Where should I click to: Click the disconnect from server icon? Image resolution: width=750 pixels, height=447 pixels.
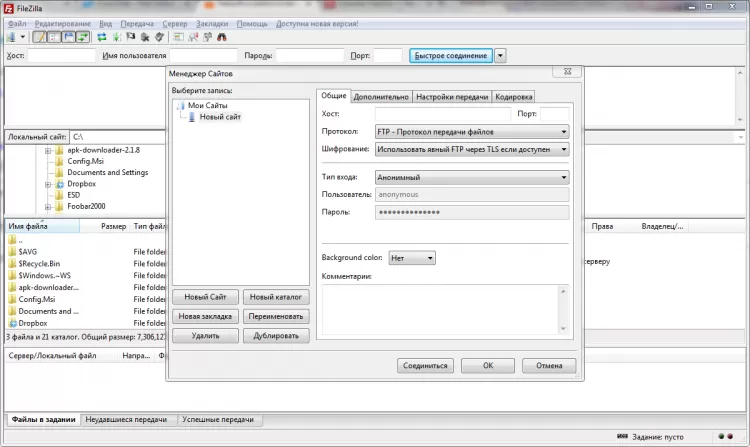pyautogui.click(x=145, y=37)
